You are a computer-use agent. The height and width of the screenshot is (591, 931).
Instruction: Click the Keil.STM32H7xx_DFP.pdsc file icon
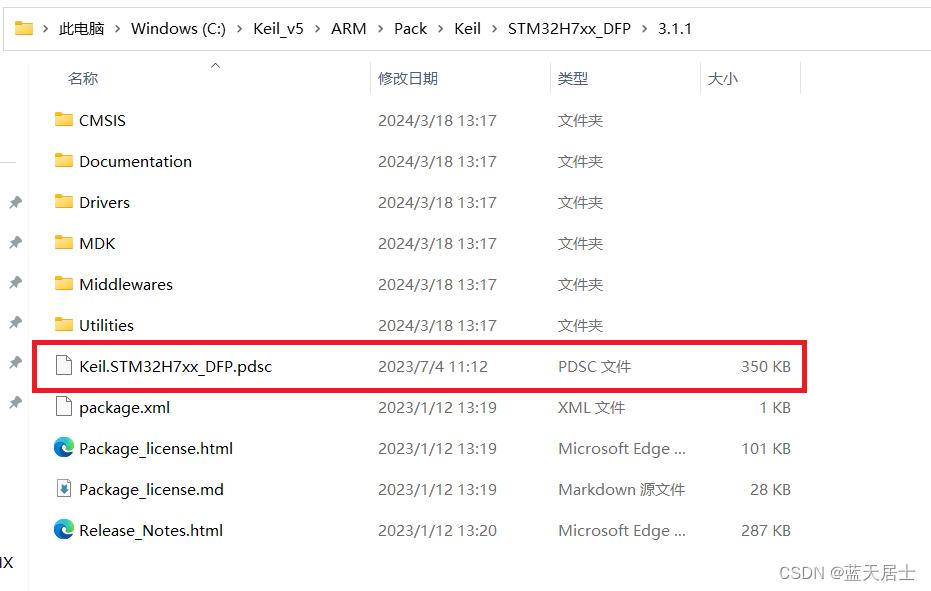(x=64, y=365)
